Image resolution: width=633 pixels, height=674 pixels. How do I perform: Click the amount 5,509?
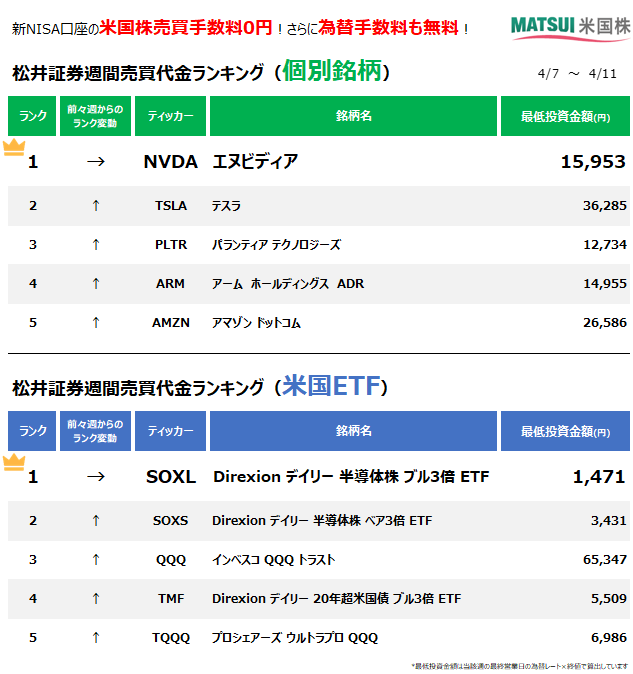point(609,598)
